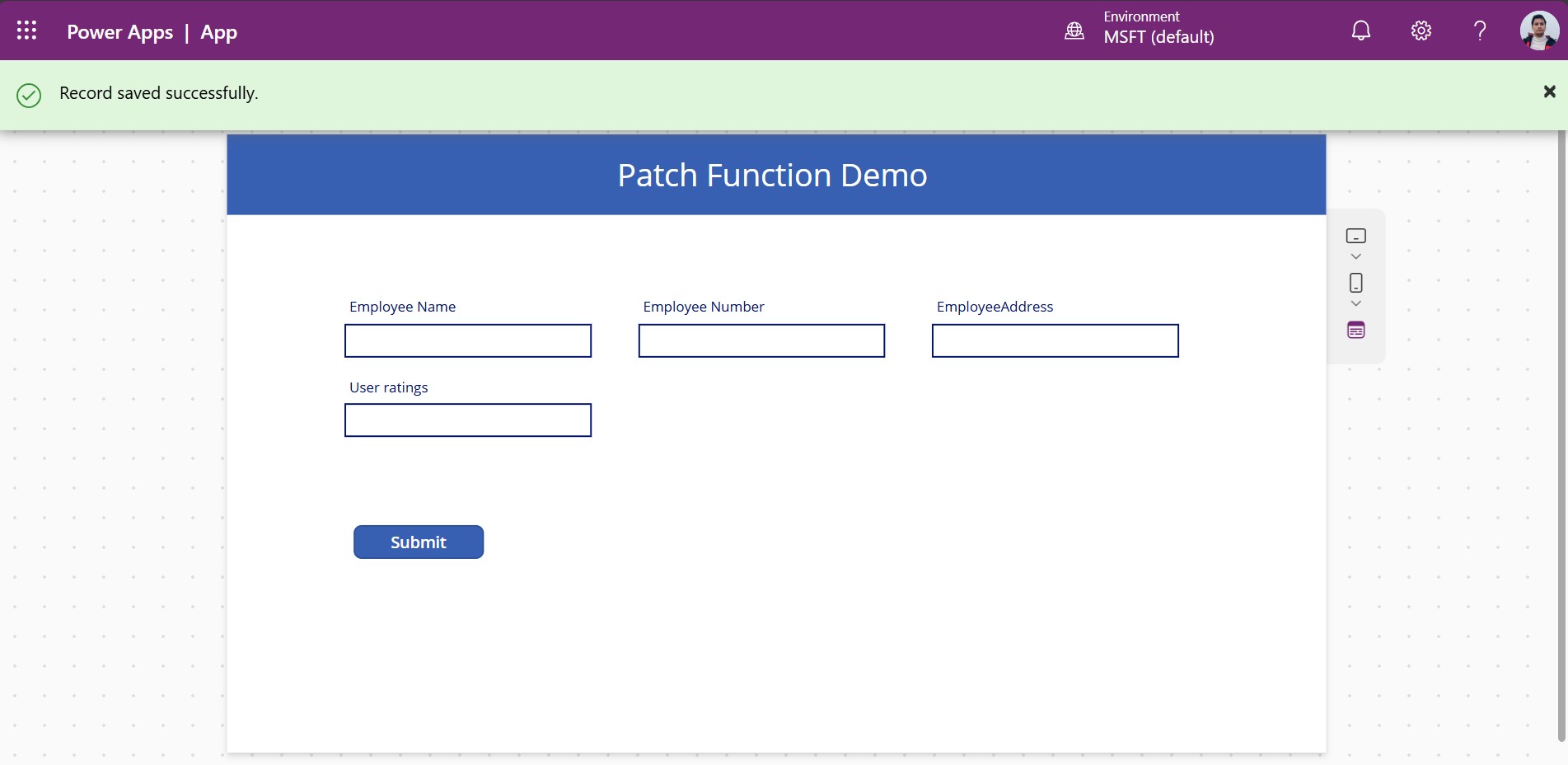Expand tablet device options chevron

[x=1356, y=256]
